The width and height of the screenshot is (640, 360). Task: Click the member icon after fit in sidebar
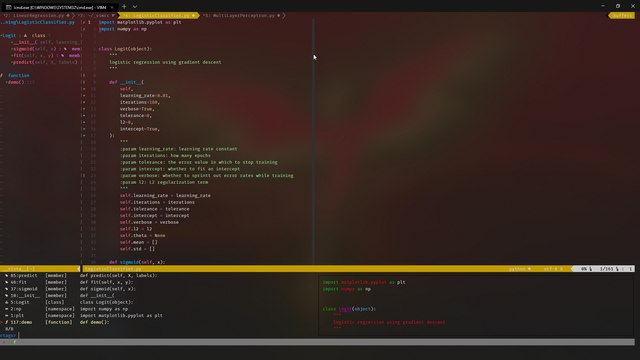(x=62, y=56)
